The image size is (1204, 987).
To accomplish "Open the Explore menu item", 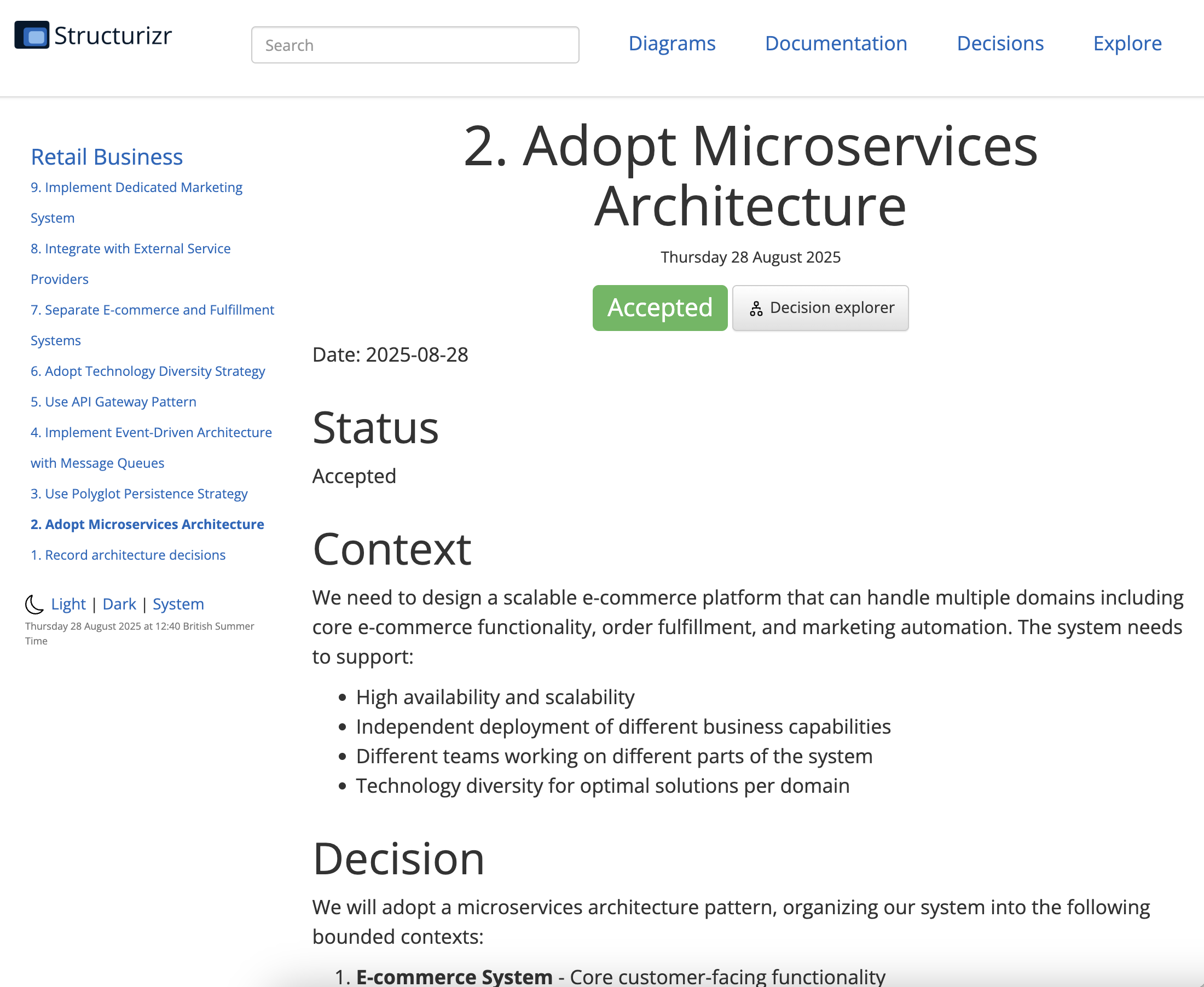I will coord(1127,43).
